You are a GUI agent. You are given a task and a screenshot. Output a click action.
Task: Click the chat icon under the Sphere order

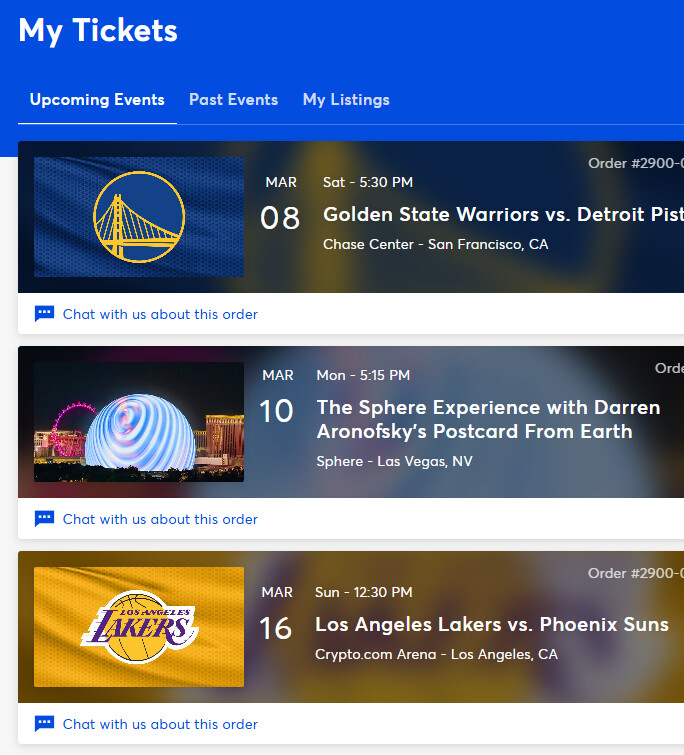point(44,519)
